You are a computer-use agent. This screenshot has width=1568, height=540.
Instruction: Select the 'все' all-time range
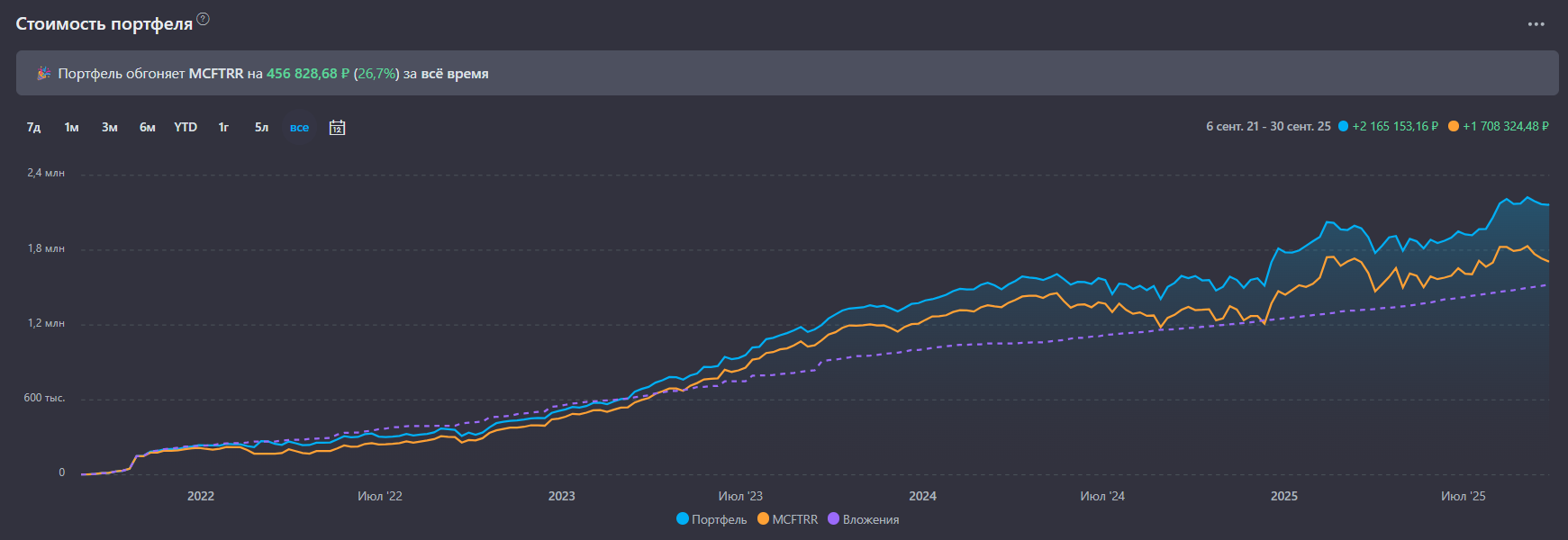pos(299,128)
